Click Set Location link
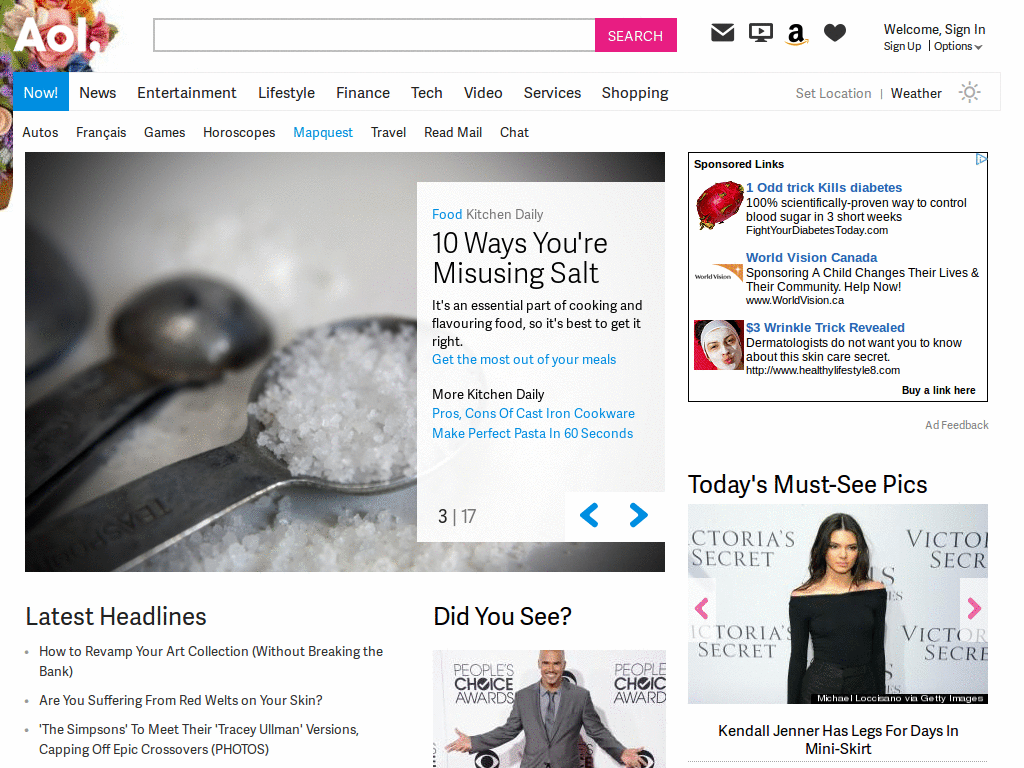The image size is (1024, 768). 833,93
